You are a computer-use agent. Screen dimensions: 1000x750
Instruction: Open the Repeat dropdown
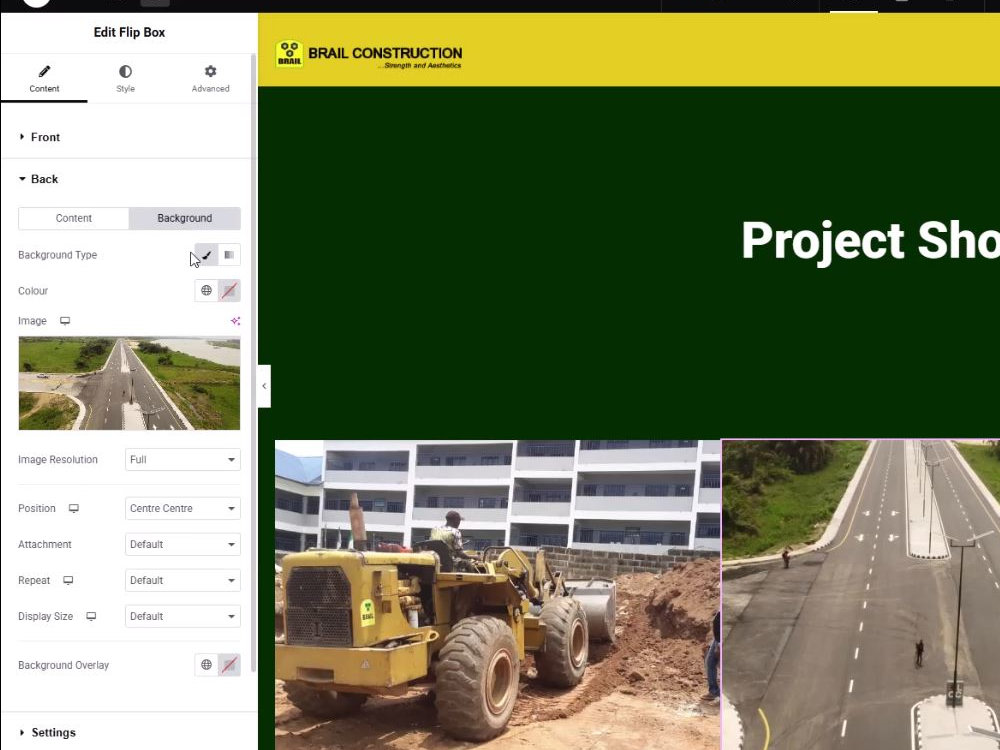[182, 580]
